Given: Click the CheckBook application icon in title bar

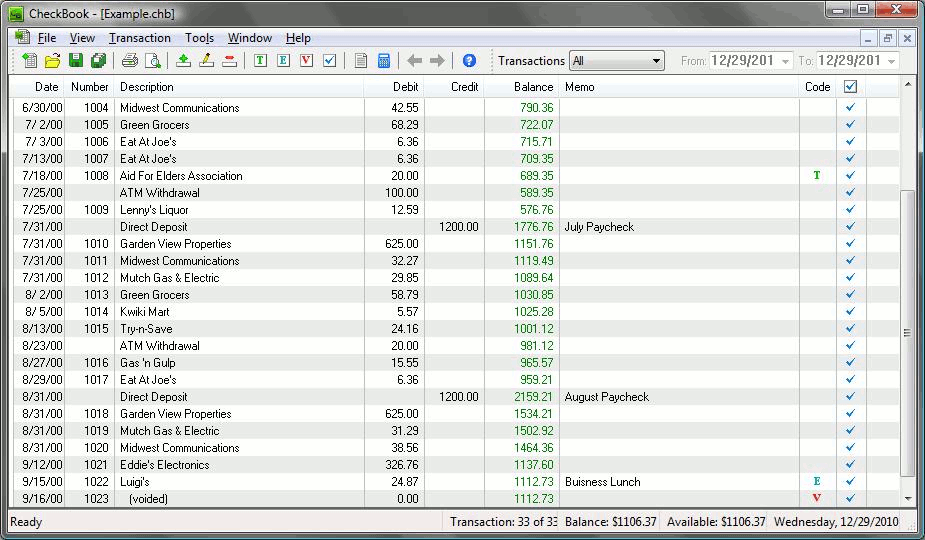Looking at the screenshot, I should [16, 13].
